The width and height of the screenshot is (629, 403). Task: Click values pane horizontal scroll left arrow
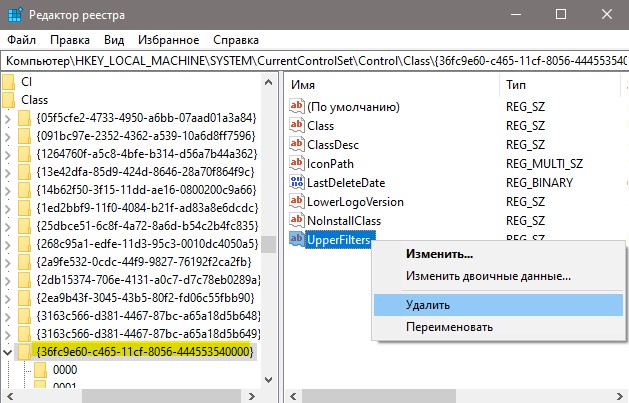pyautogui.click(x=293, y=396)
